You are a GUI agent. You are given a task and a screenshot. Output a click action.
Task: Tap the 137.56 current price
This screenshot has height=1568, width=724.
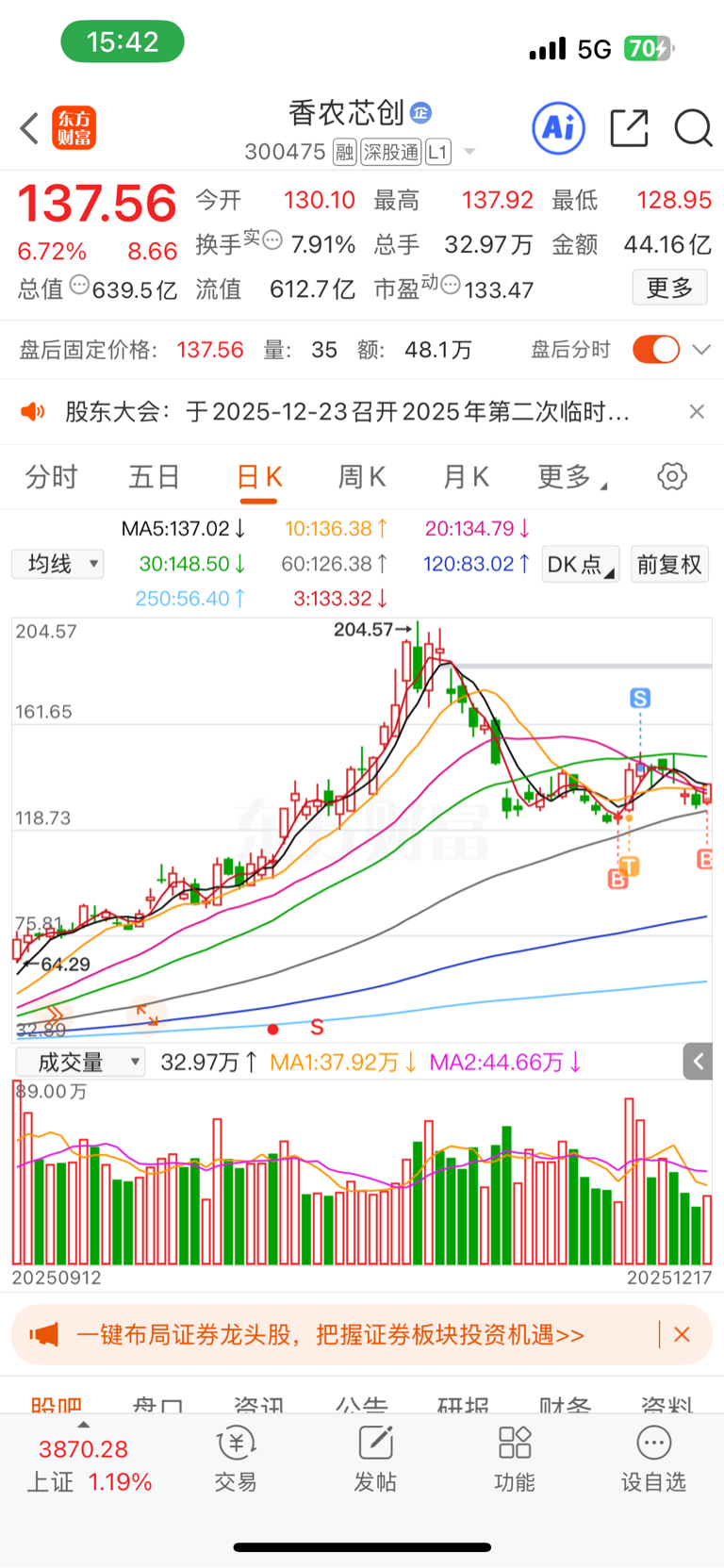click(97, 204)
